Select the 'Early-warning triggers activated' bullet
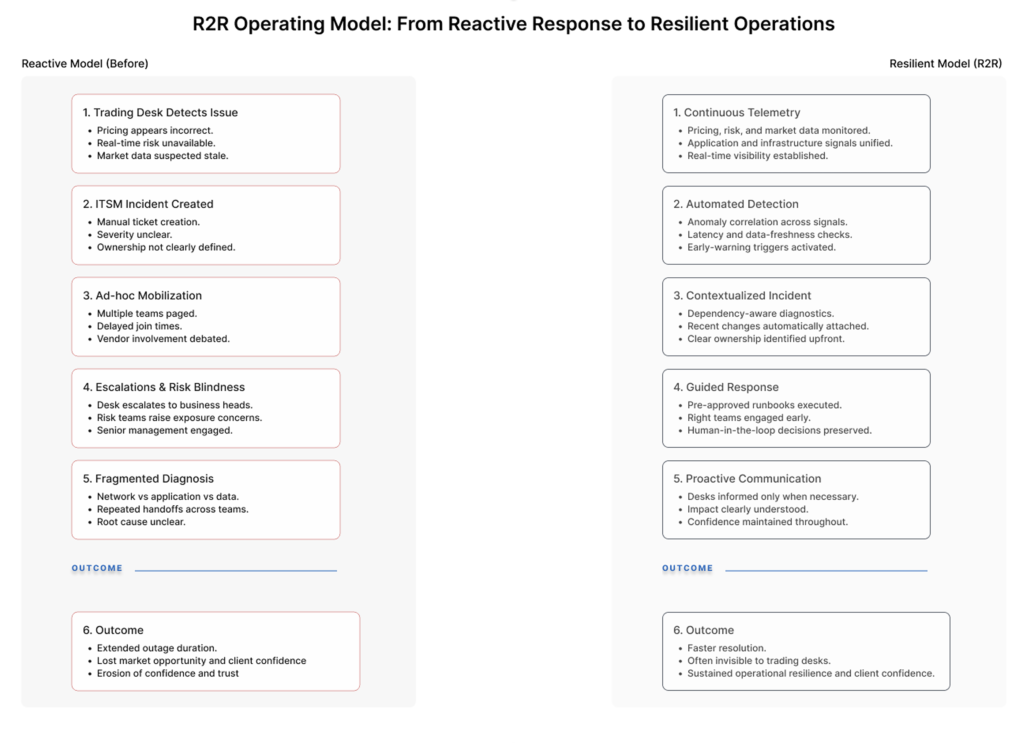This screenshot has height=743, width=1024. click(761, 247)
